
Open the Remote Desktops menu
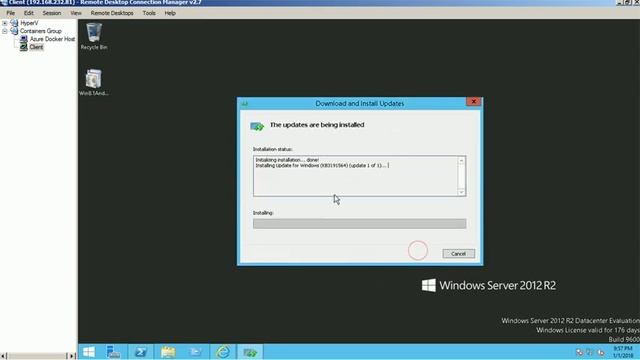[x=112, y=13]
